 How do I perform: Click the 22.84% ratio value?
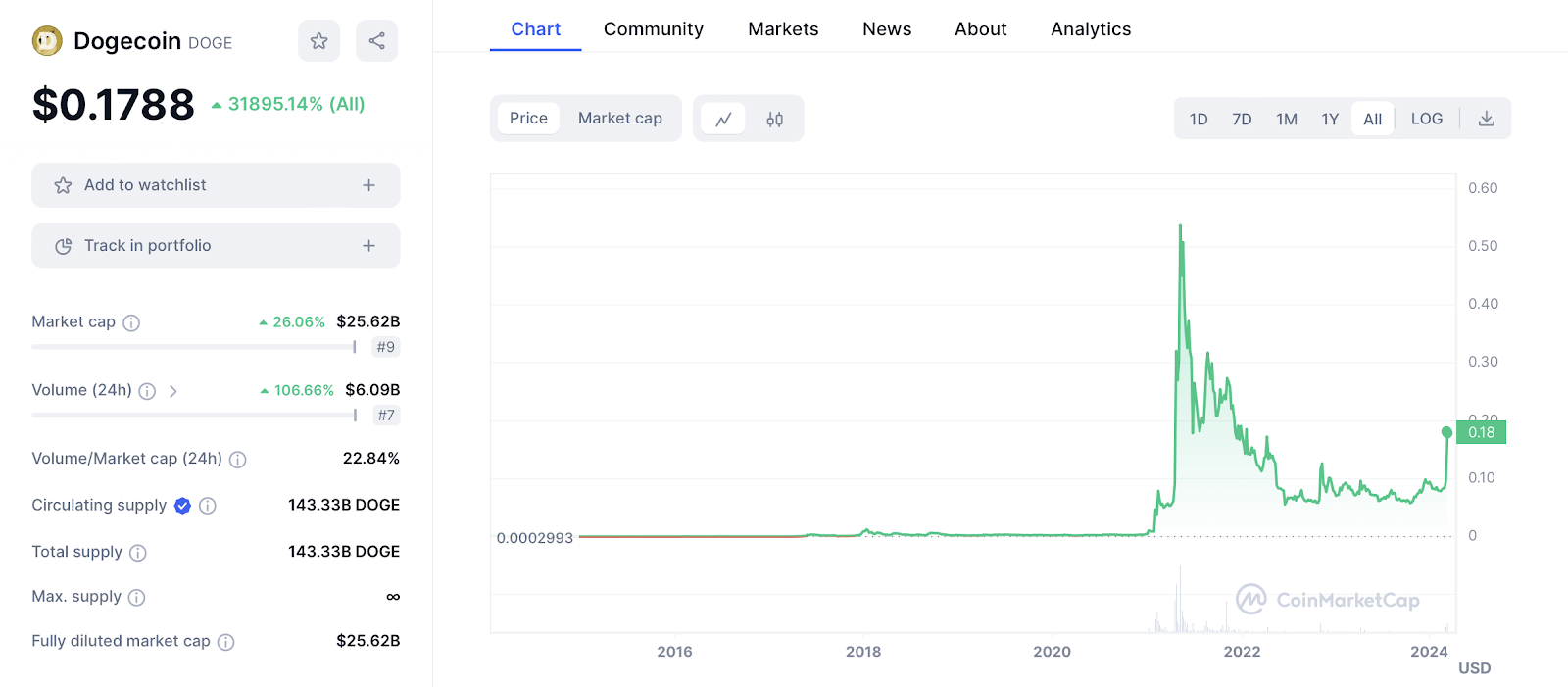pyautogui.click(x=371, y=459)
